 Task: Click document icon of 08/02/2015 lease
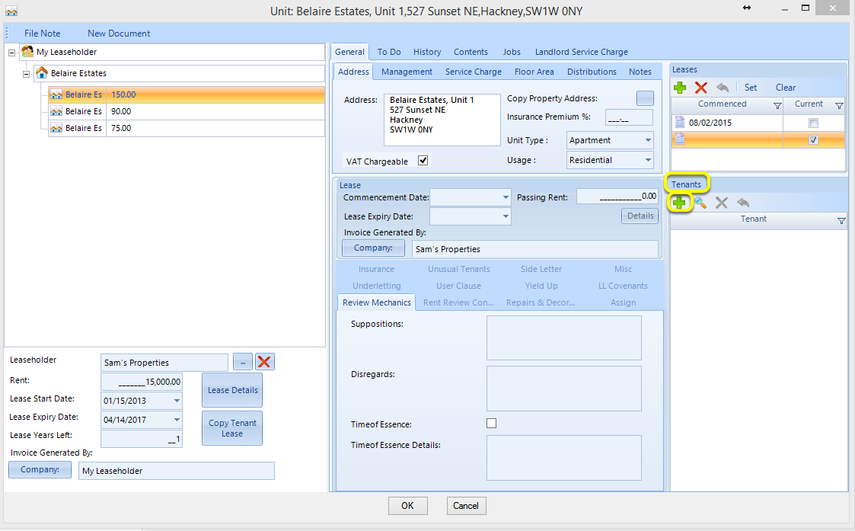[679, 122]
